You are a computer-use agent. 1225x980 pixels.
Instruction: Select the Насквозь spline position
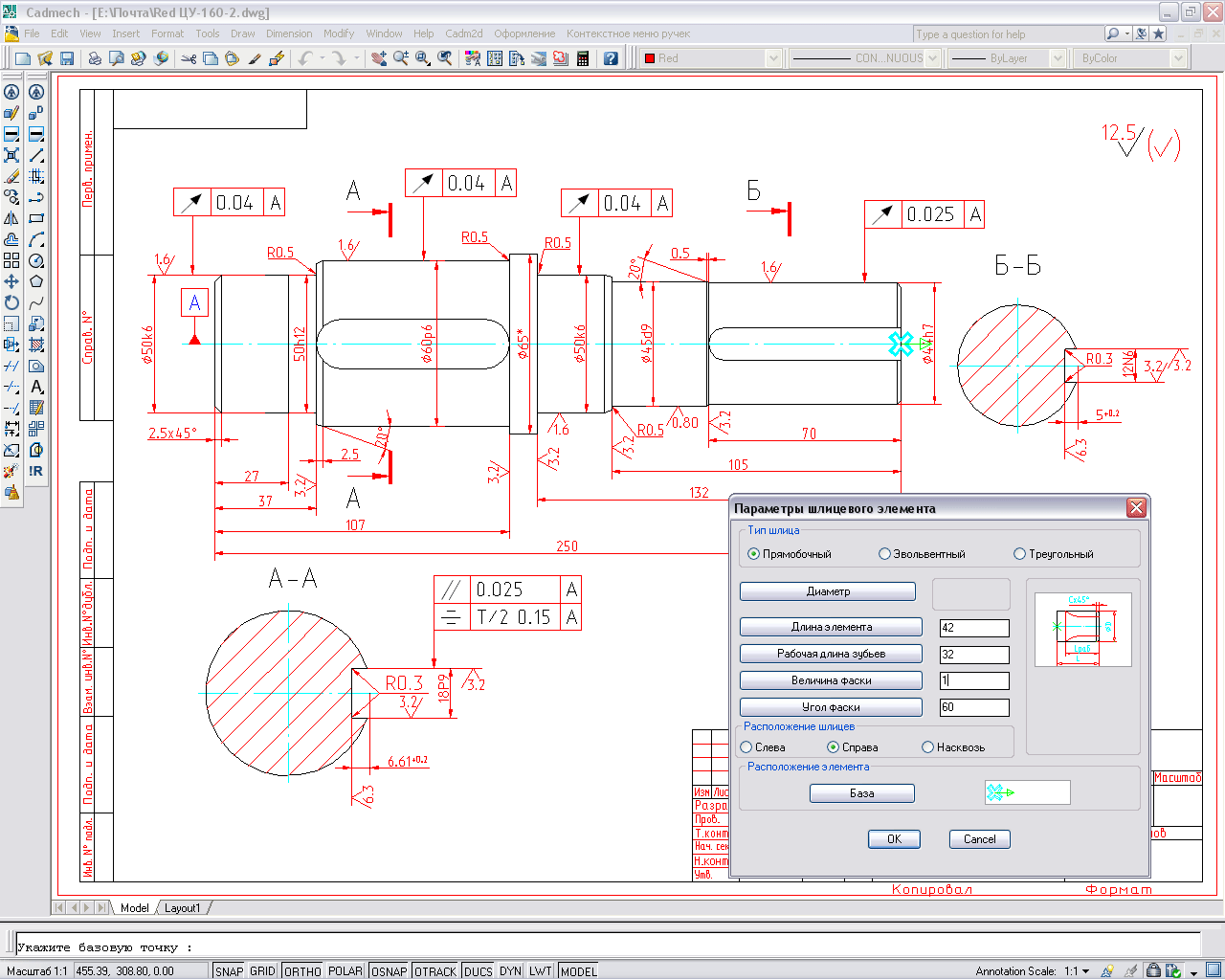pos(928,747)
